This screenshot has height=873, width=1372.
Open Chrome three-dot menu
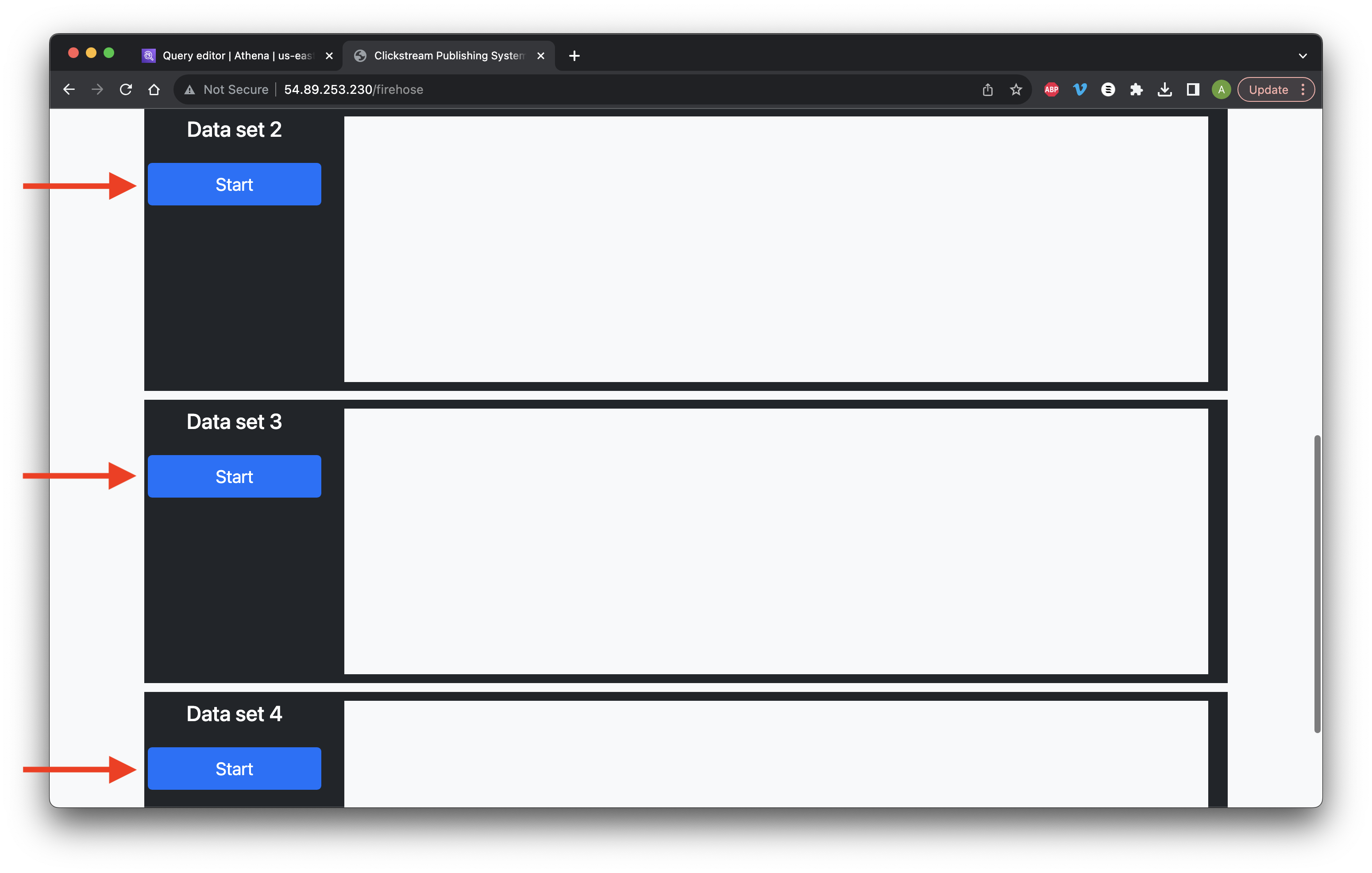1303,89
